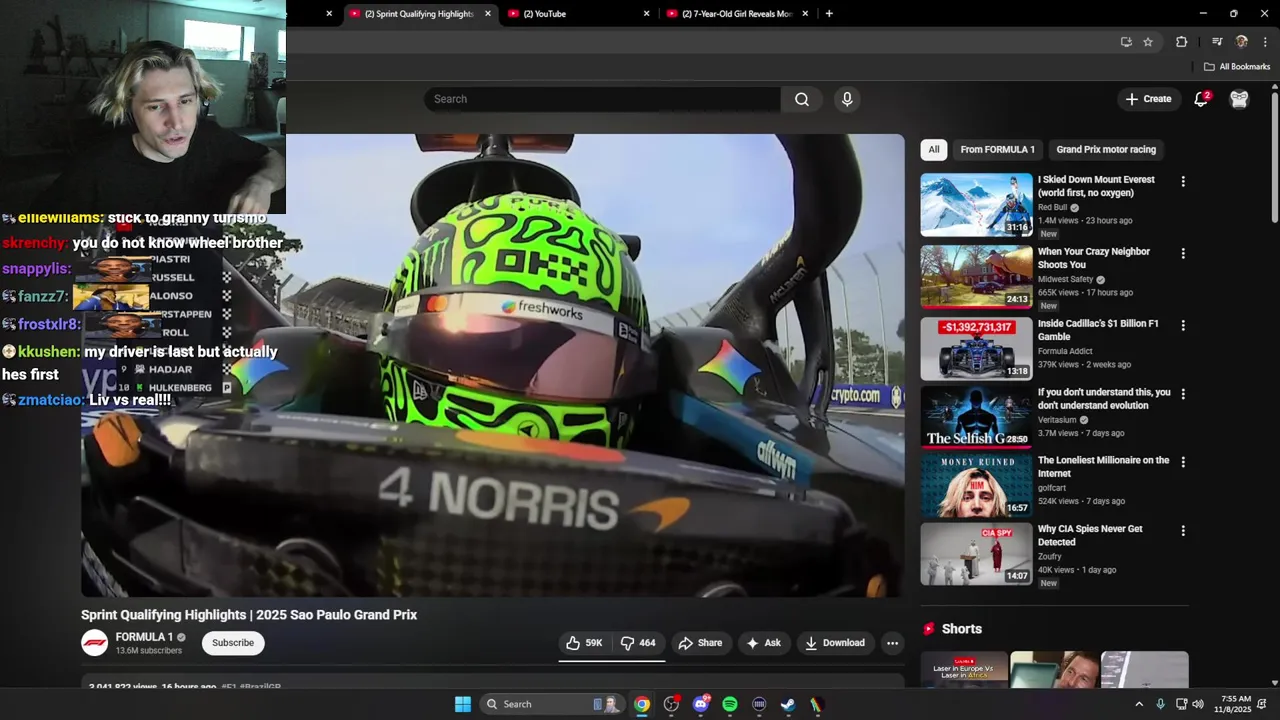This screenshot has height=720, width=1280.
Task: Open Why CIA Spies video thumbnail
Action: tap(976, 554)
